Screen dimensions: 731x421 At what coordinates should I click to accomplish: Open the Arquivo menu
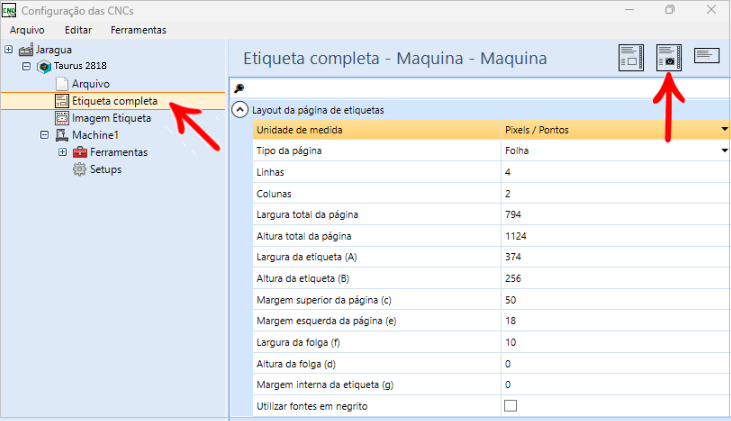(x=27, y=30)
